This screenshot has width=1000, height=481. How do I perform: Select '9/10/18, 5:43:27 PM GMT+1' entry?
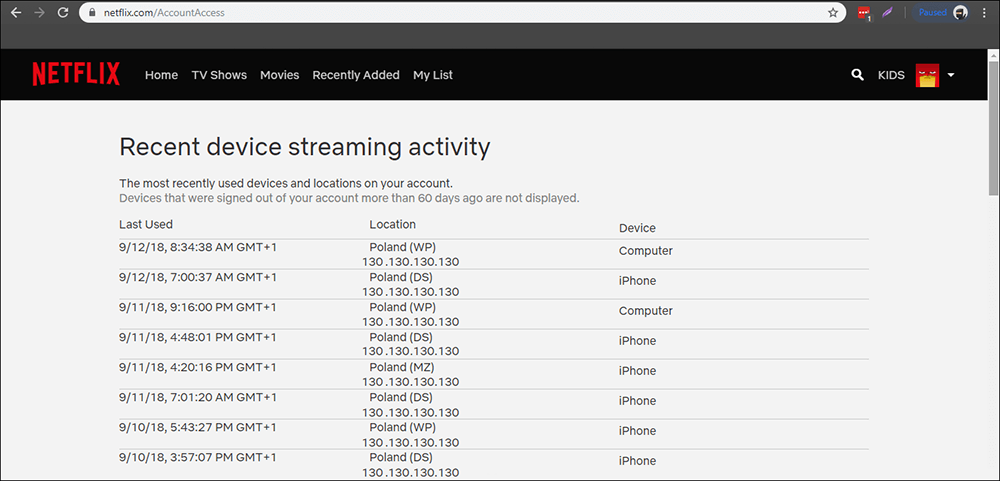pyautogui.click(x=198, y=427)
